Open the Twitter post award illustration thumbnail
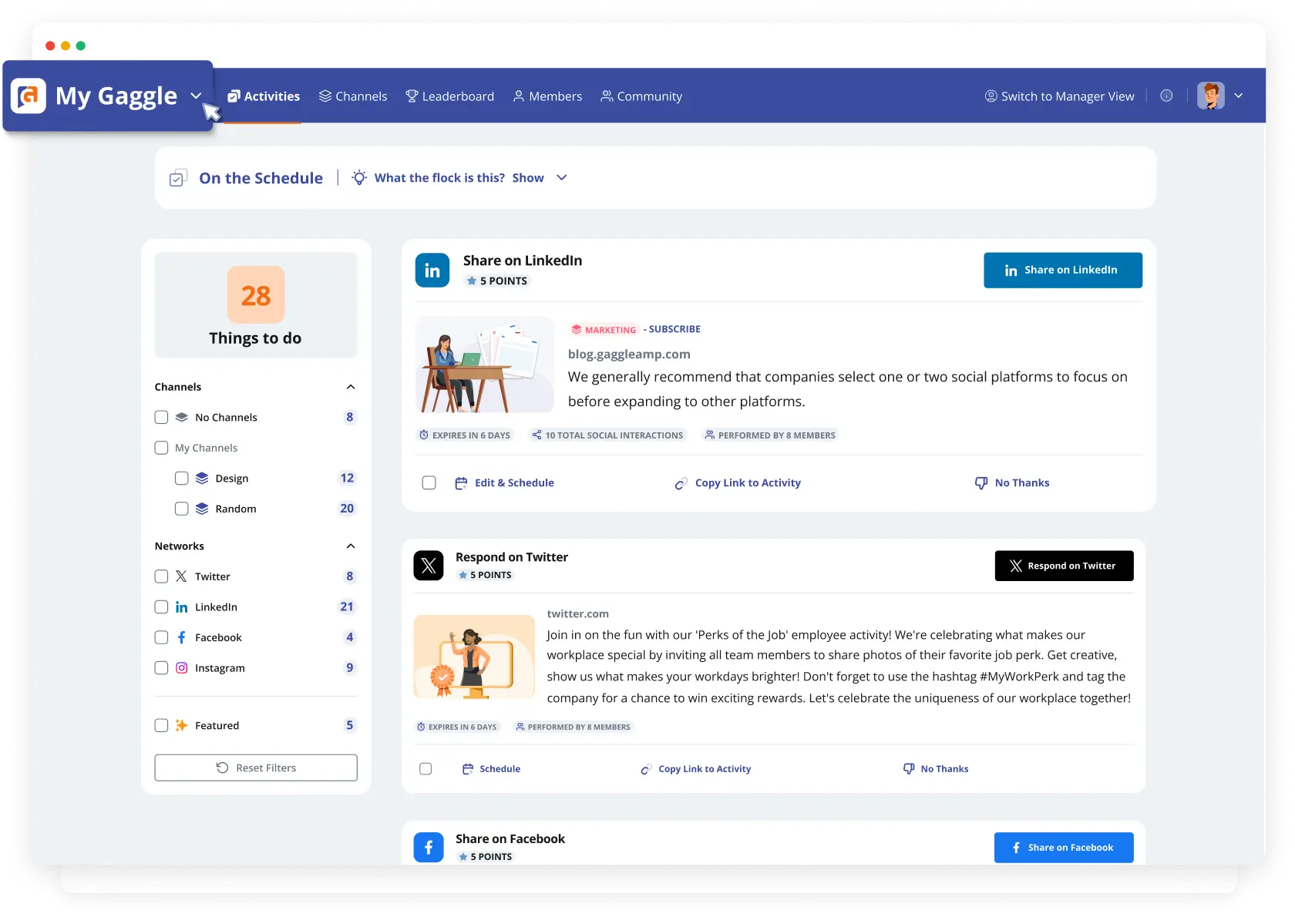 pyautogui.click(x=475, y=657)
